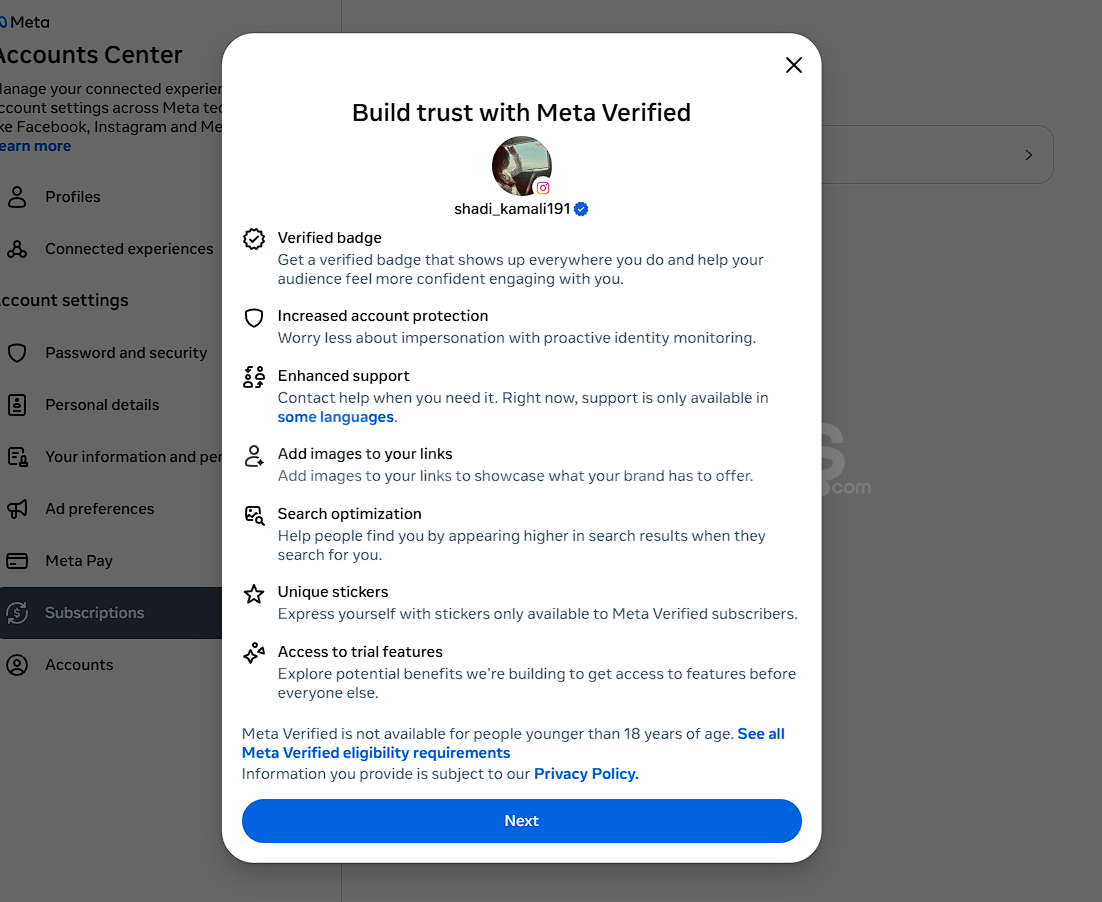
Task: Open the Privacy Policy link
Action: click(x=586, y=773)
